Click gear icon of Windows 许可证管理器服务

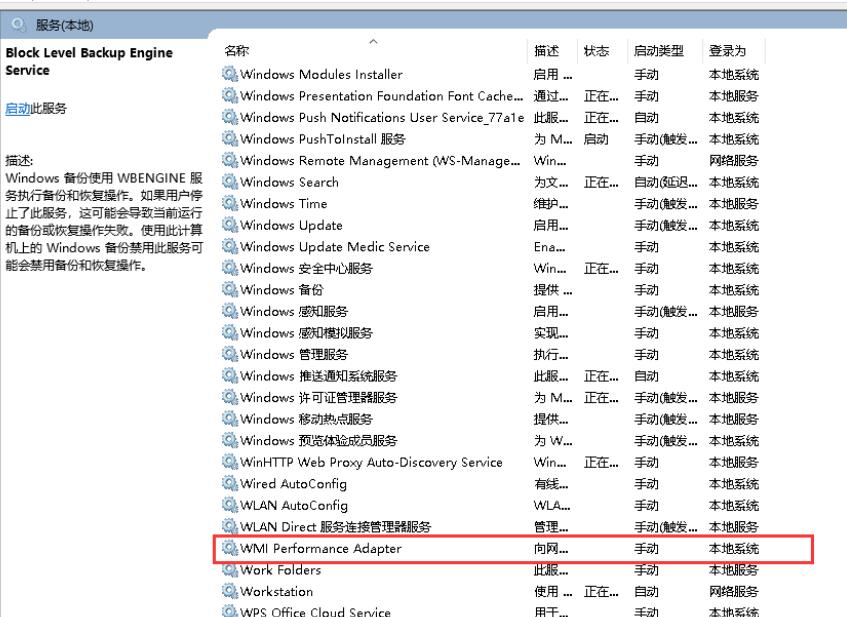point(230,397)
